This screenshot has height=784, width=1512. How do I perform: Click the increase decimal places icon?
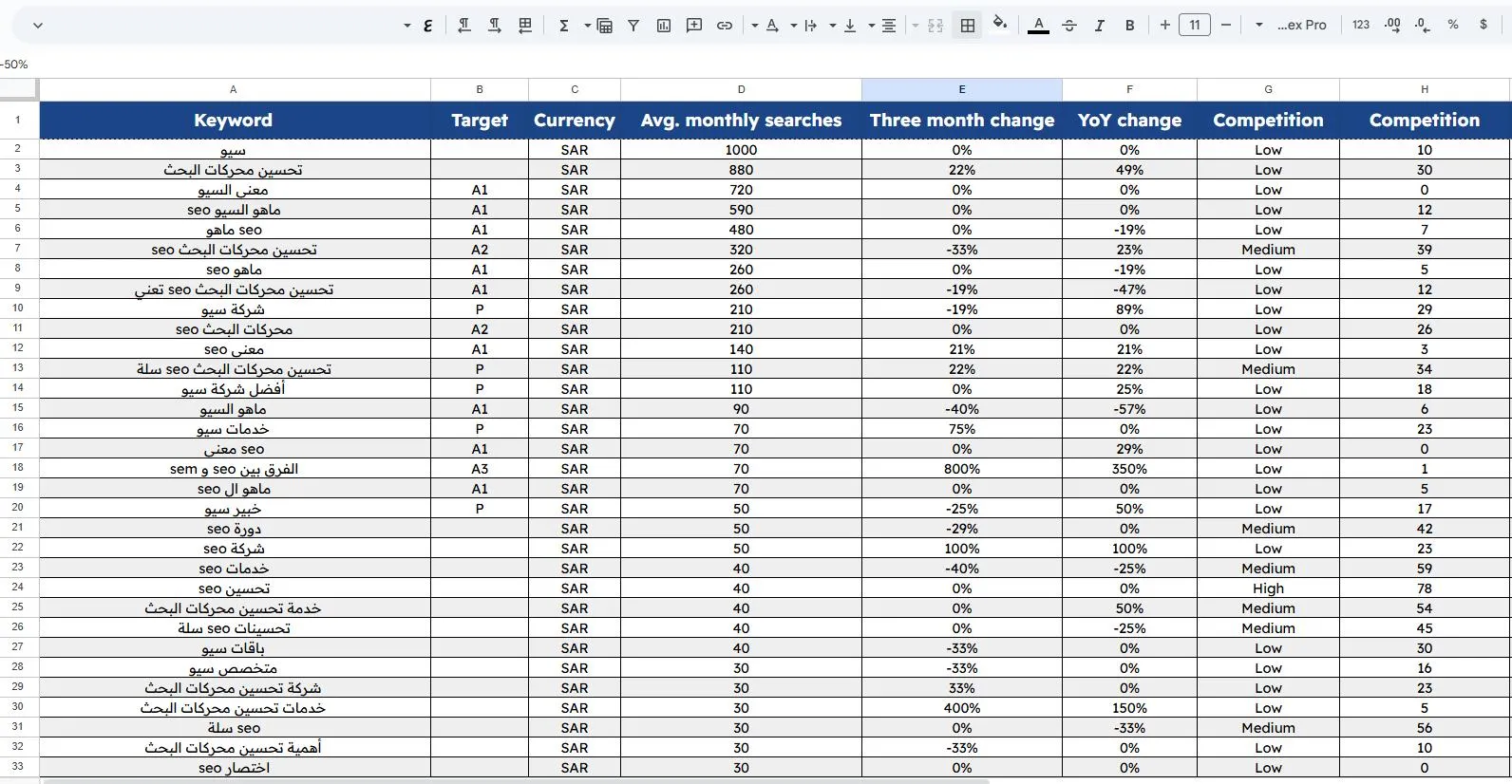coord(1392,26)
